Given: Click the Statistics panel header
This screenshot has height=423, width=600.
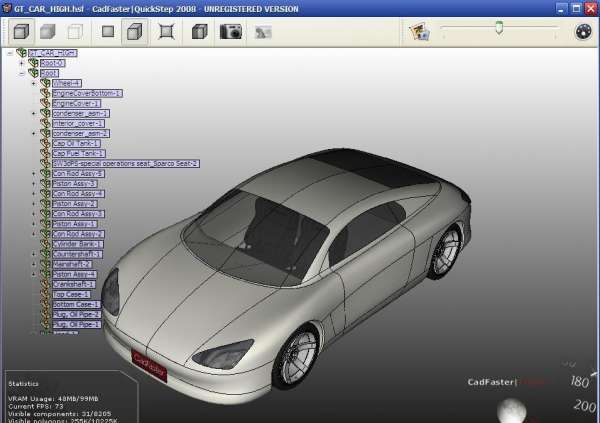Looking at the screenshot, I should [x=23, y=384].
